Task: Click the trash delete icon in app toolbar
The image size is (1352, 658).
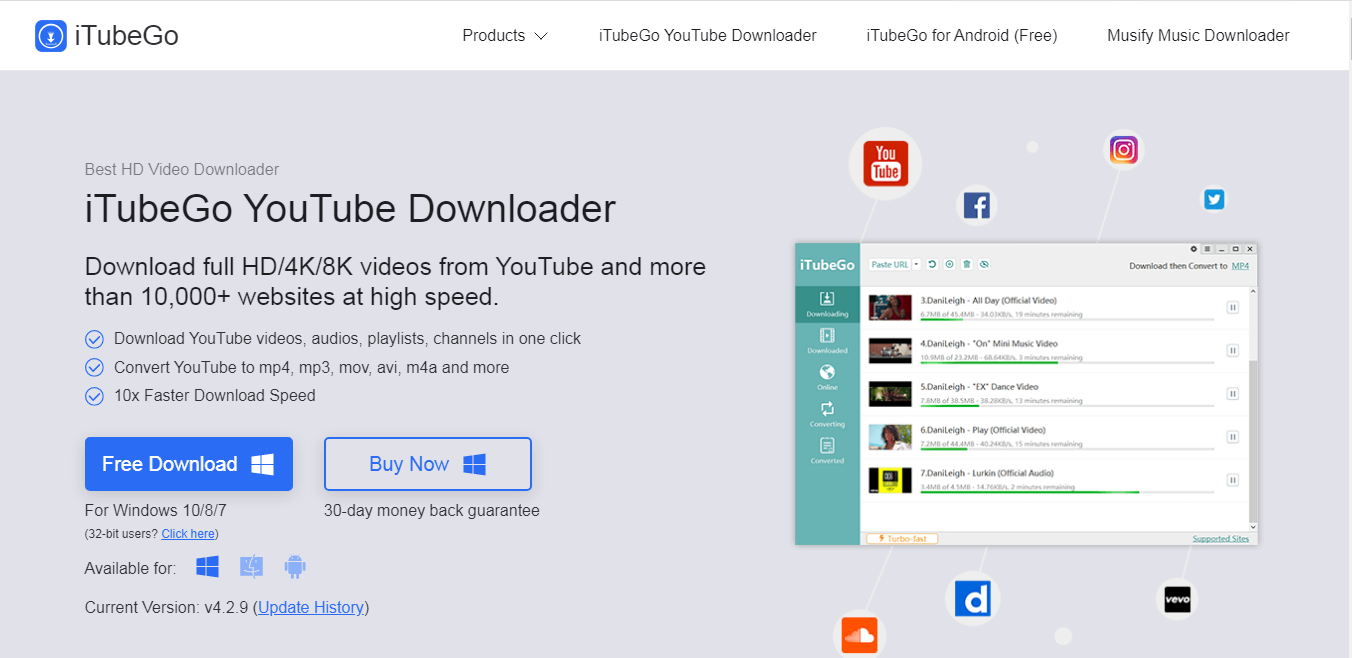Action: click(x=966, y=264)
